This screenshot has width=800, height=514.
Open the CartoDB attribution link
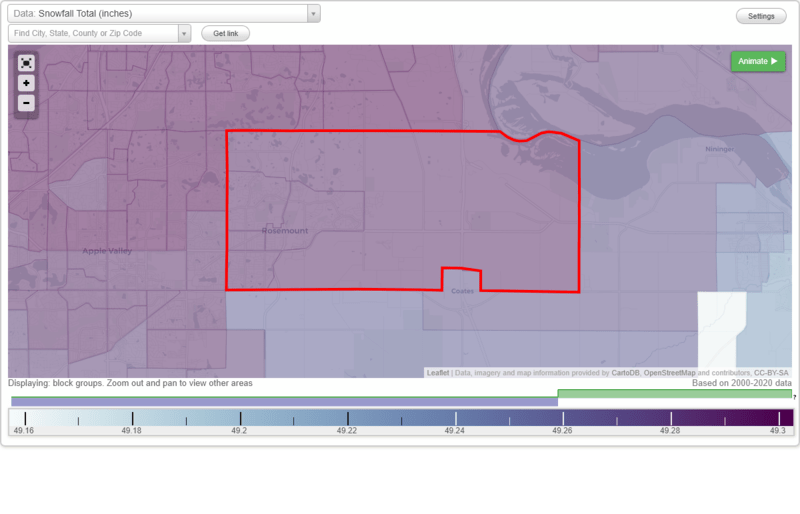[625, 373]
